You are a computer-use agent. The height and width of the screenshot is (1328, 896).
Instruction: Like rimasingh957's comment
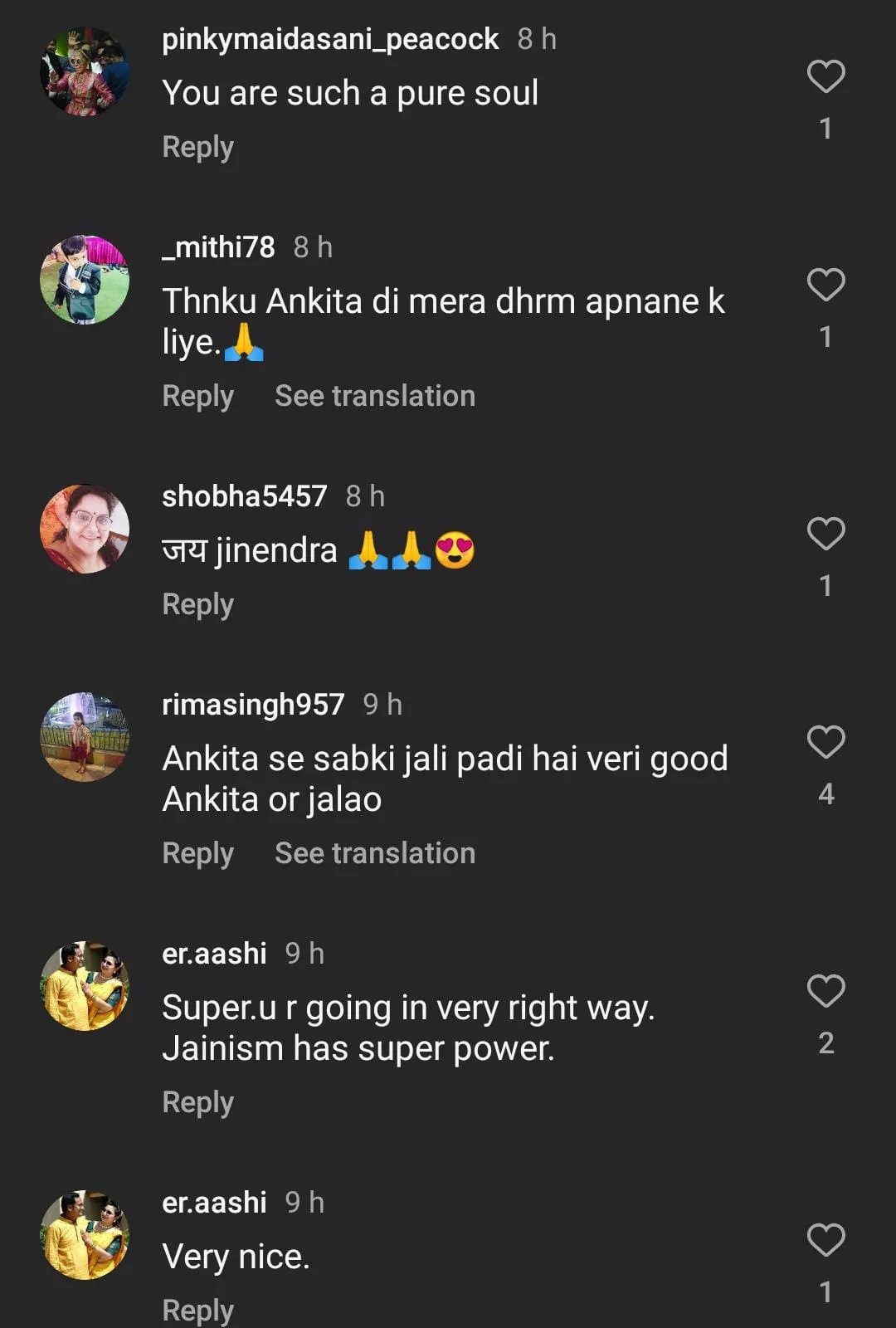pos(825,742)
